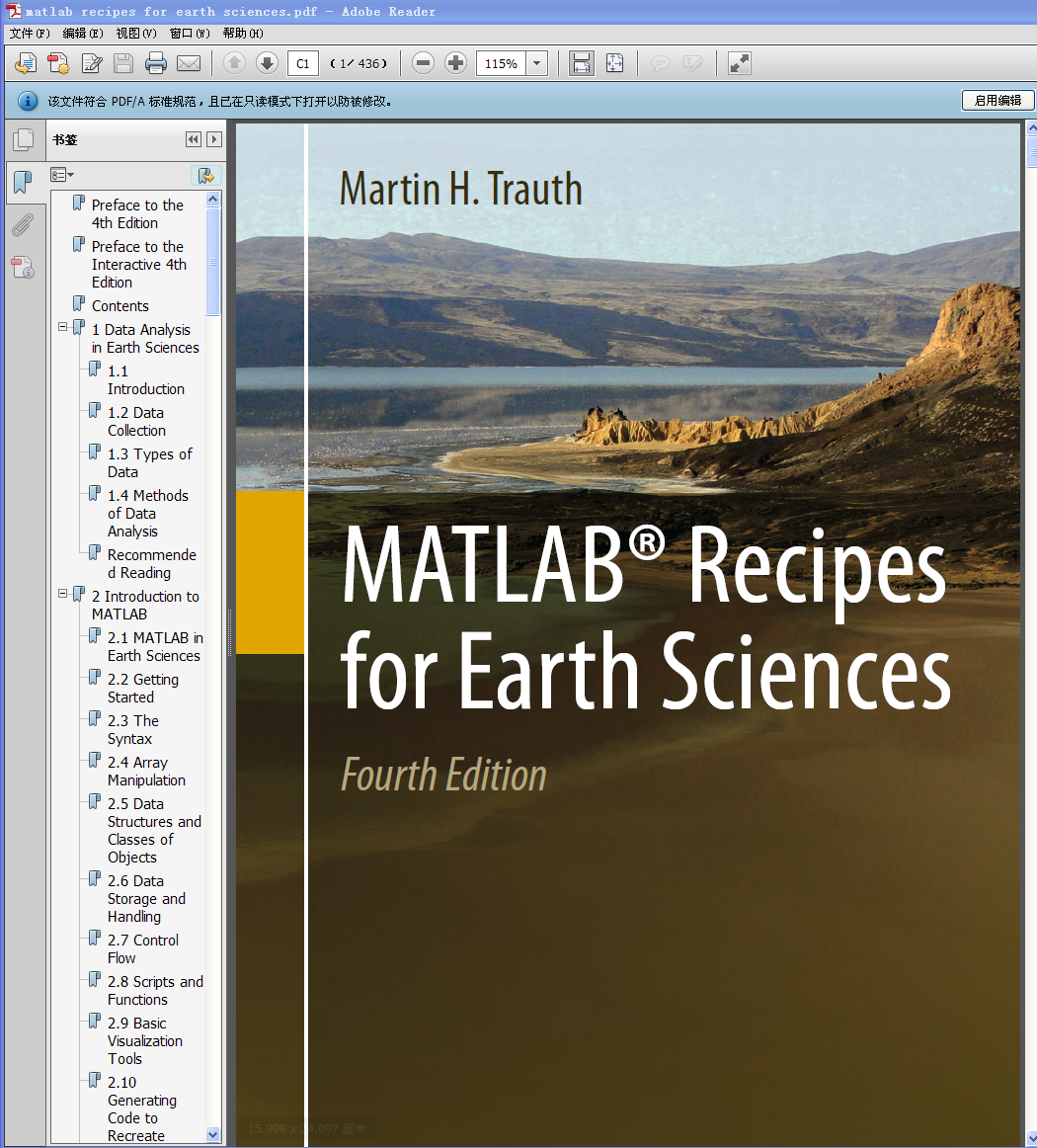The width and height of the screenshot is (1037, 1148).
Task: Click the page number input field
Action: [x=303, y=64]
